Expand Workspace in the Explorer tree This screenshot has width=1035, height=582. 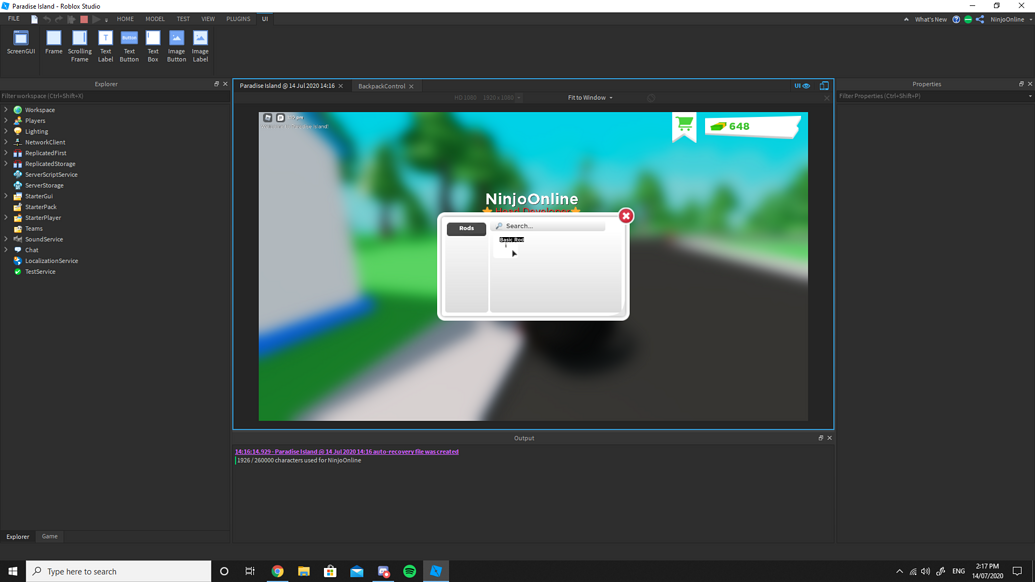click(x=6, y=109)
